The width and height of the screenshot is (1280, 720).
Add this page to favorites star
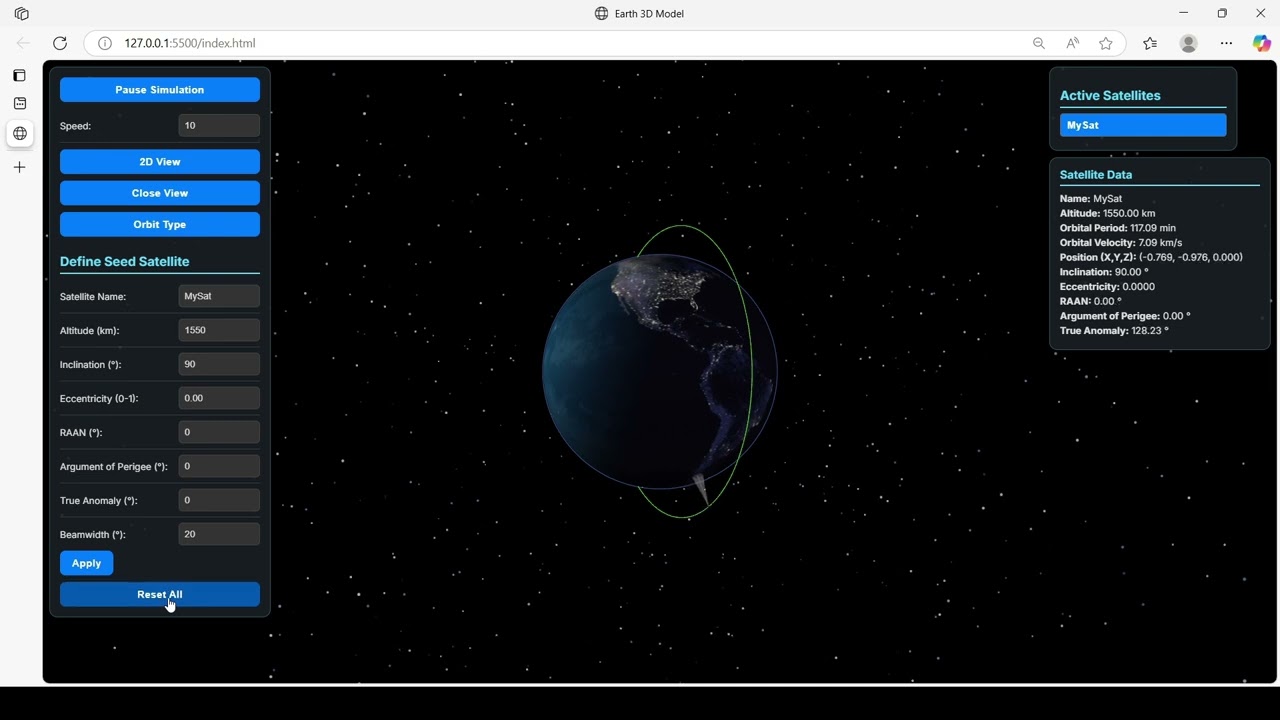coord(1106,43)
